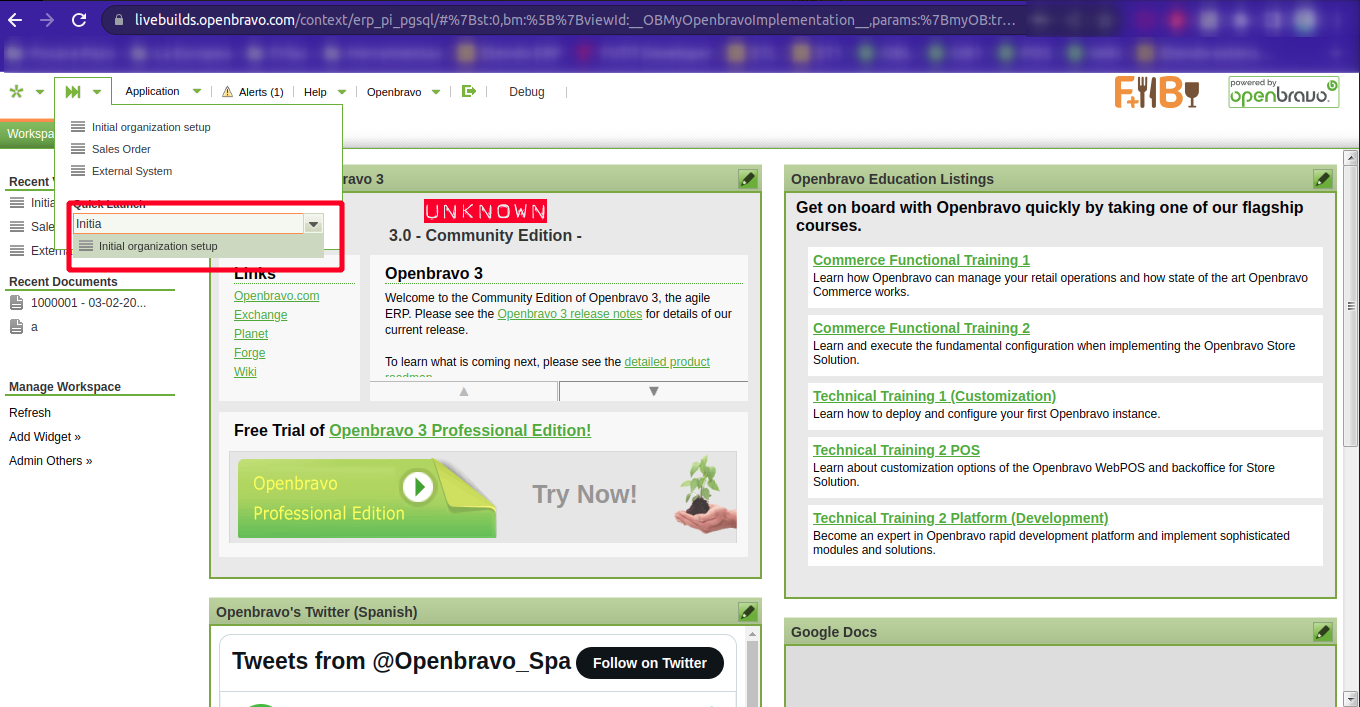Open the Application menu
Viewport: 1360px width, 707px height.
point(153,91)
